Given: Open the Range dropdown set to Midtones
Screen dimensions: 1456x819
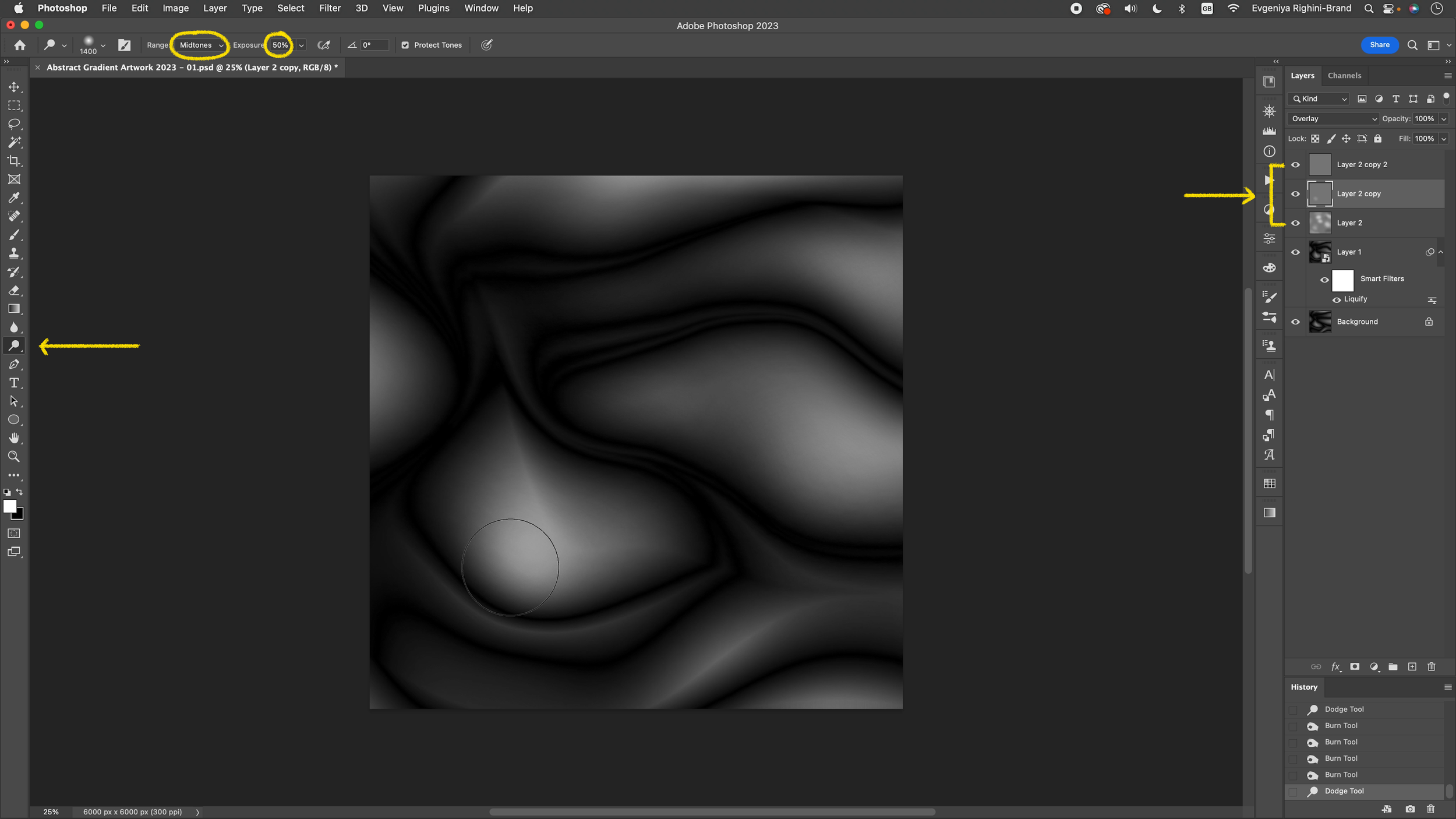Looking at the screenshot, I should pyautogui.click(x=199, y=45).
